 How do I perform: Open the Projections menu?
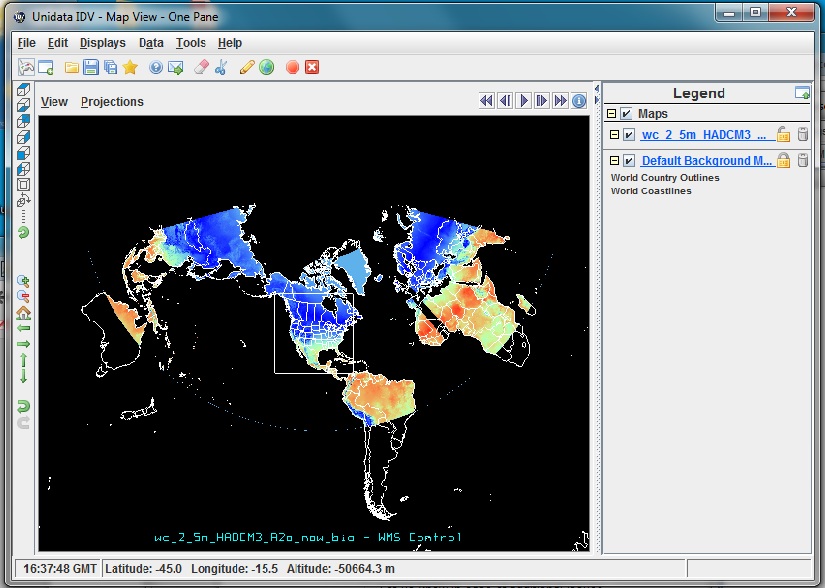click(112, 102)
